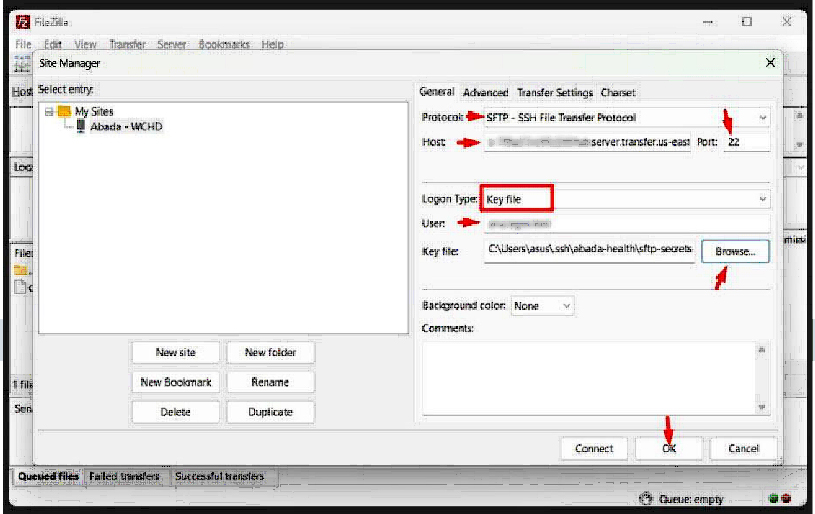Click the New site button
This screenshot has height=514, width=815.
[176, 352]
